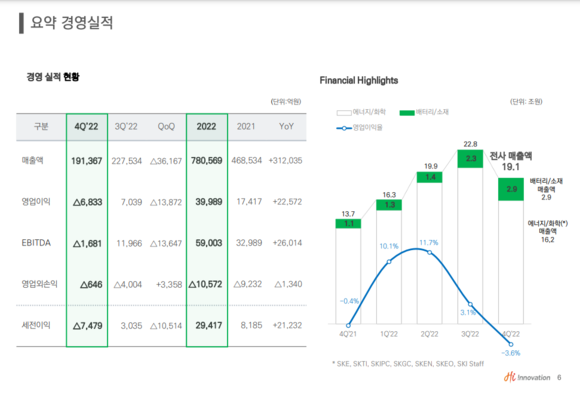Click the 4Q'22 table column header
Viewport: 580px width, 394px height.
pos(86,127)
